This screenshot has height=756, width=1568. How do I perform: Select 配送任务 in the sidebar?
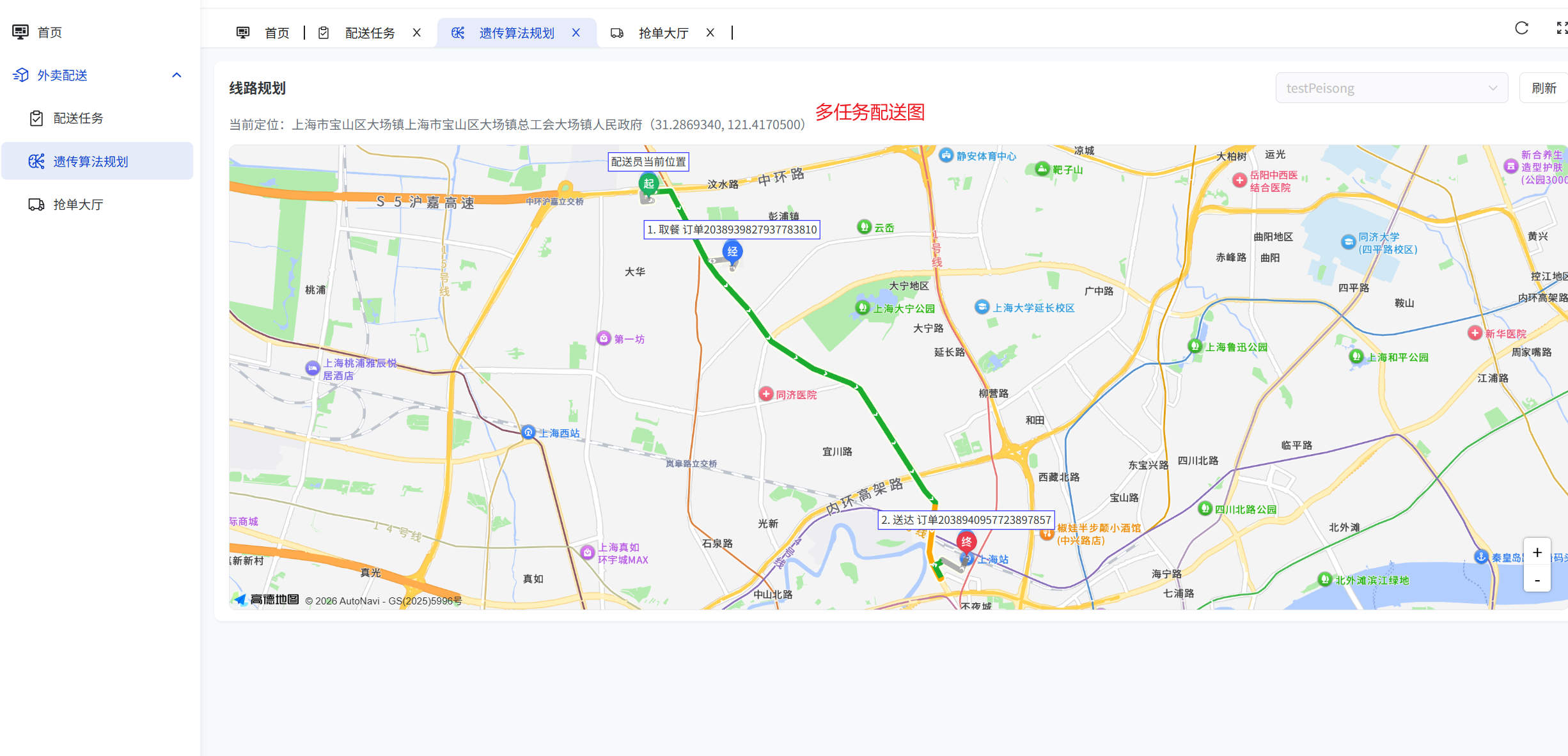[x=78, y=118]
